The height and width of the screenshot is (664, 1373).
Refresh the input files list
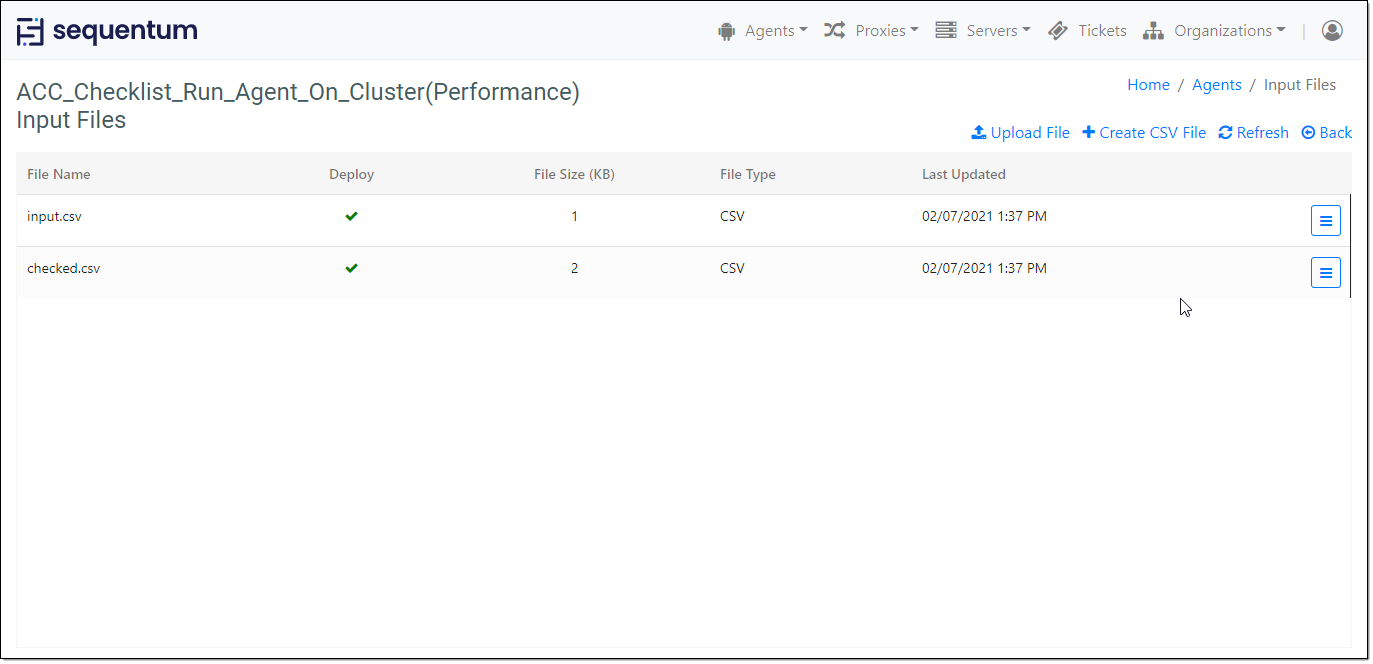pyautogui.click(x=1253, y=133)
